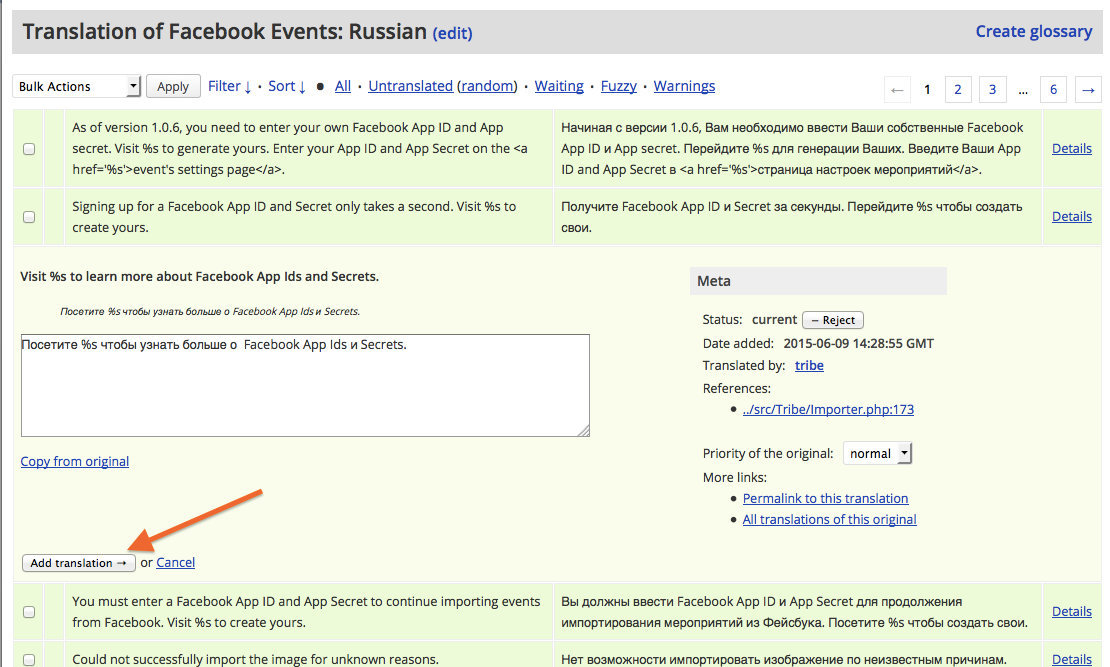The width and height of the screenshot is (1110, 667).
Task: Expand the Filter options
Action: click(x=230, y=86)
